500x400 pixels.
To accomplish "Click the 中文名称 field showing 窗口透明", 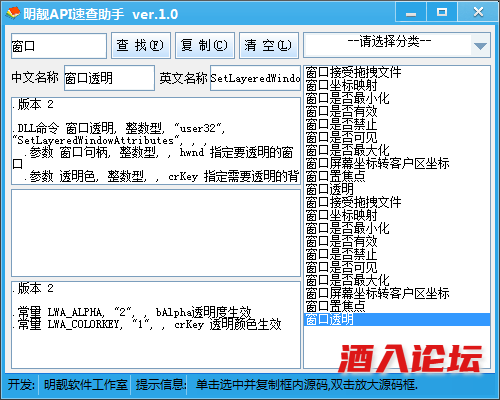I will pyautogui.click(x=109, y=78).
